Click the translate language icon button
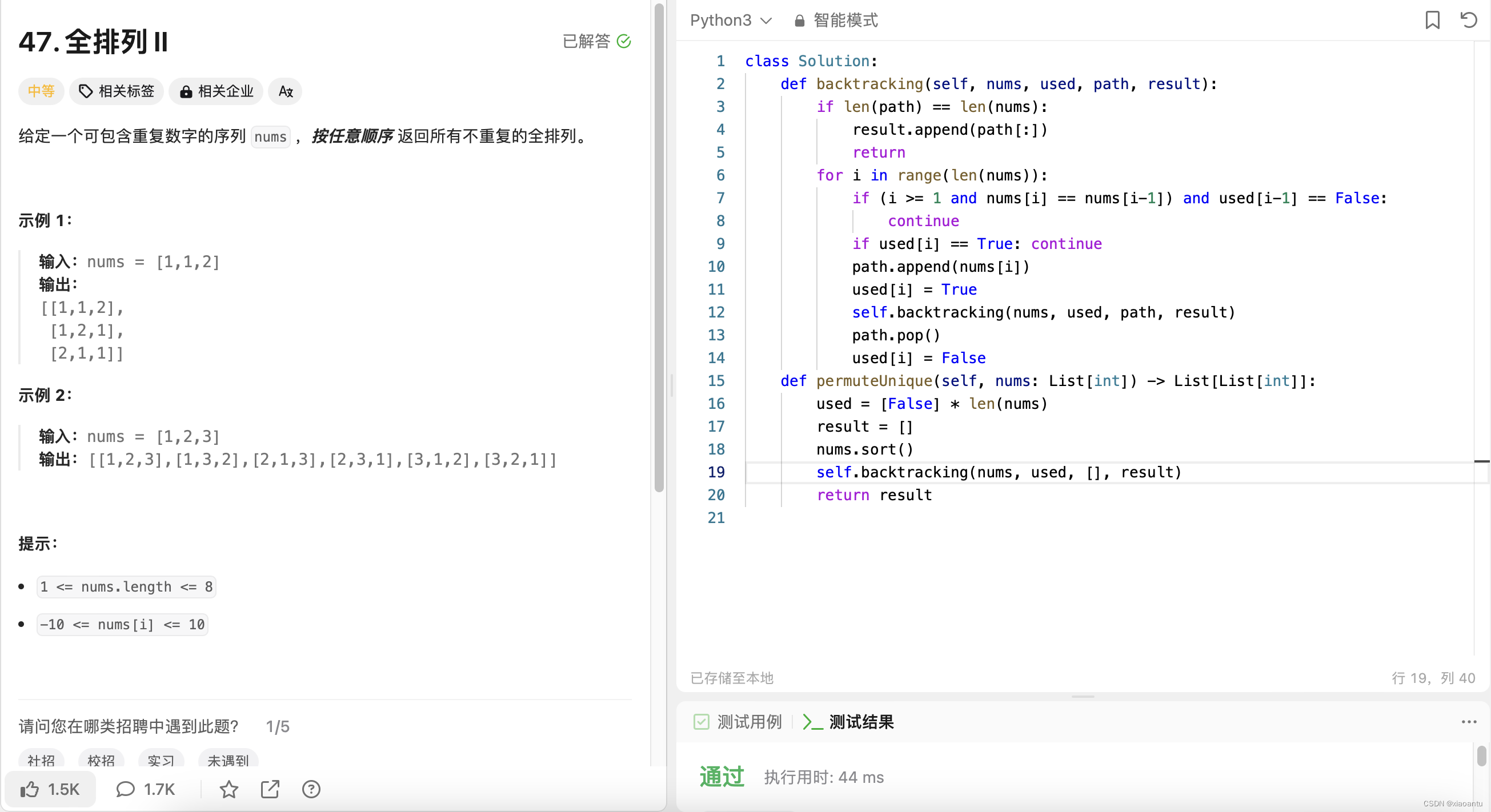The height and width of the screenshot is (812, 1491). click(286, 91)
